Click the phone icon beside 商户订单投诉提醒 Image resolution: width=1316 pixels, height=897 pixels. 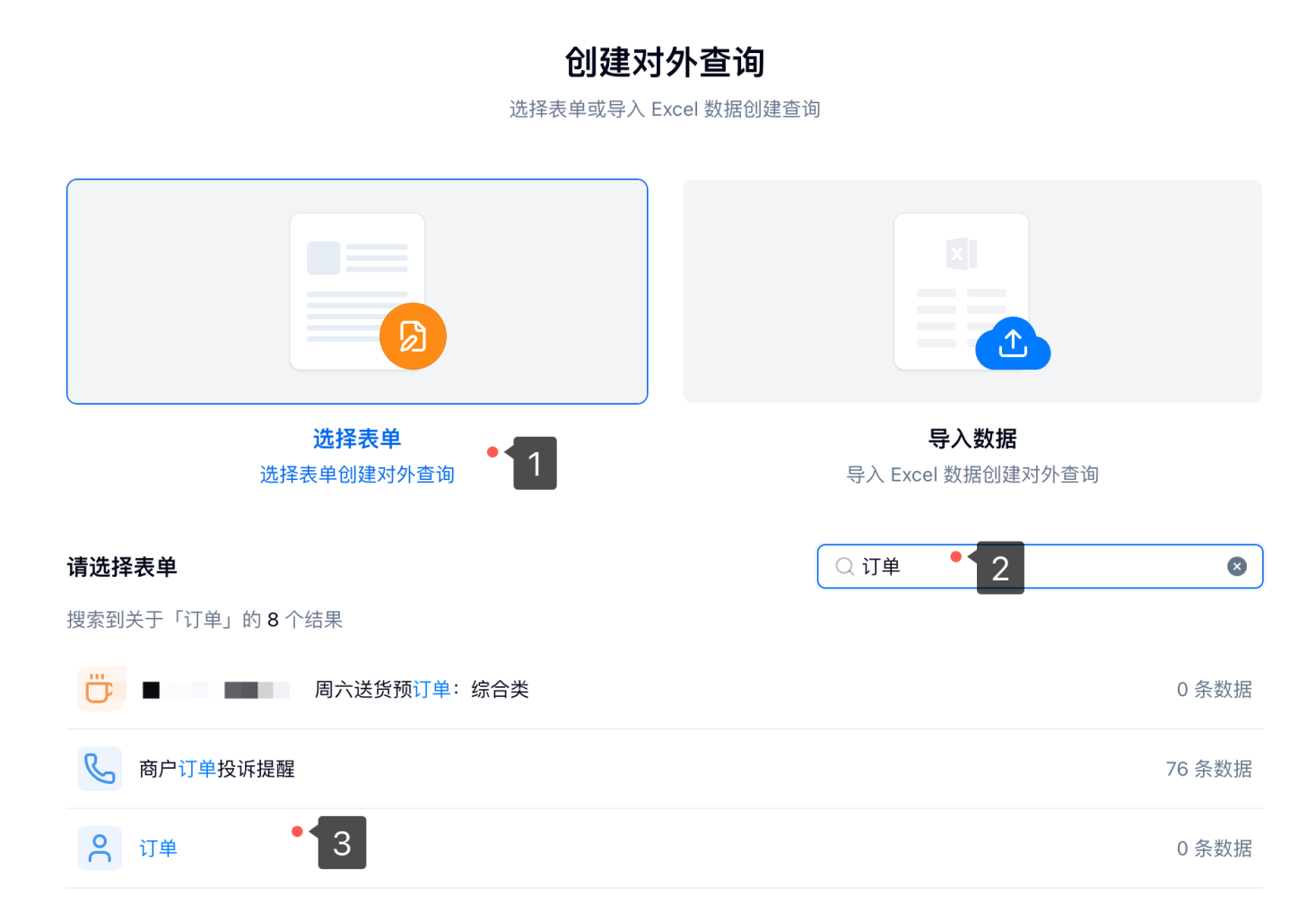(100, 769)
